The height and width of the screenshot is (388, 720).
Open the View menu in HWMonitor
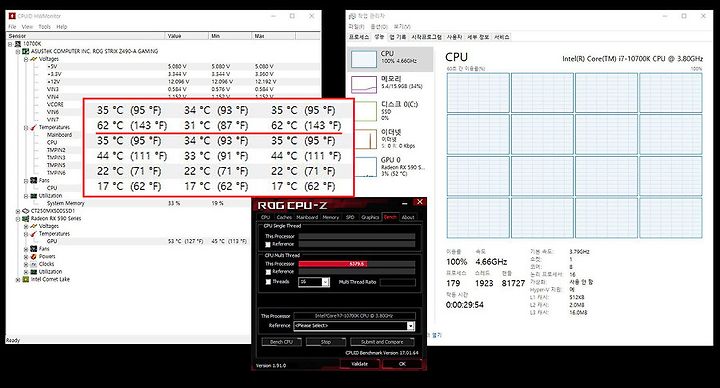point(28,27)
